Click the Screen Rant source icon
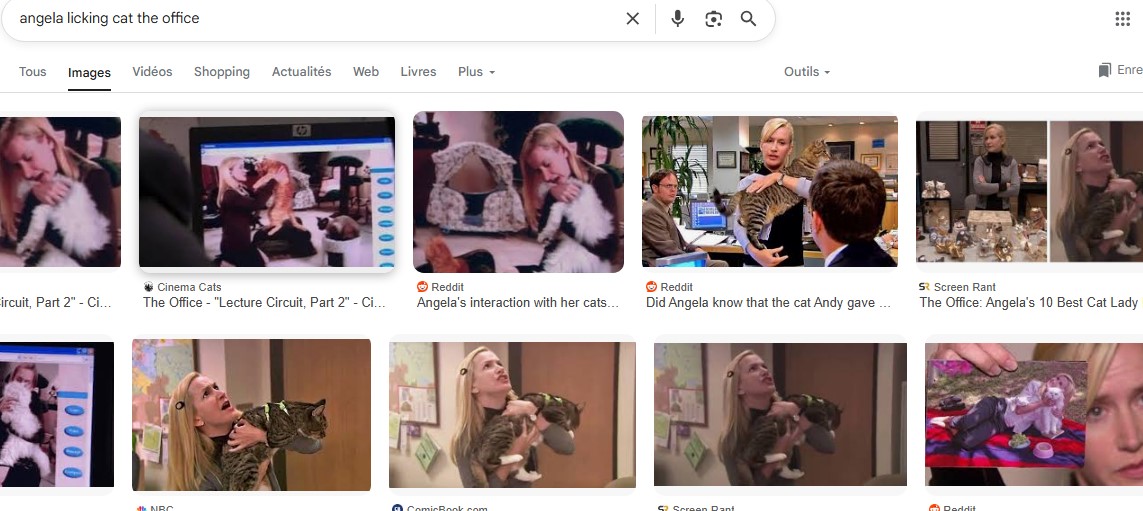This screenshot has width=1143, height=511. tap(924, 286)
